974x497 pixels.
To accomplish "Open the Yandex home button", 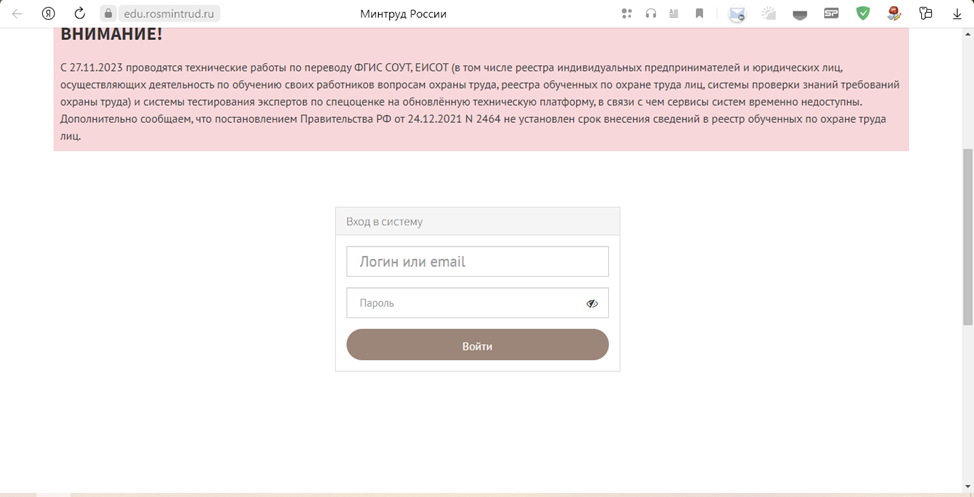I will [48, 14].
